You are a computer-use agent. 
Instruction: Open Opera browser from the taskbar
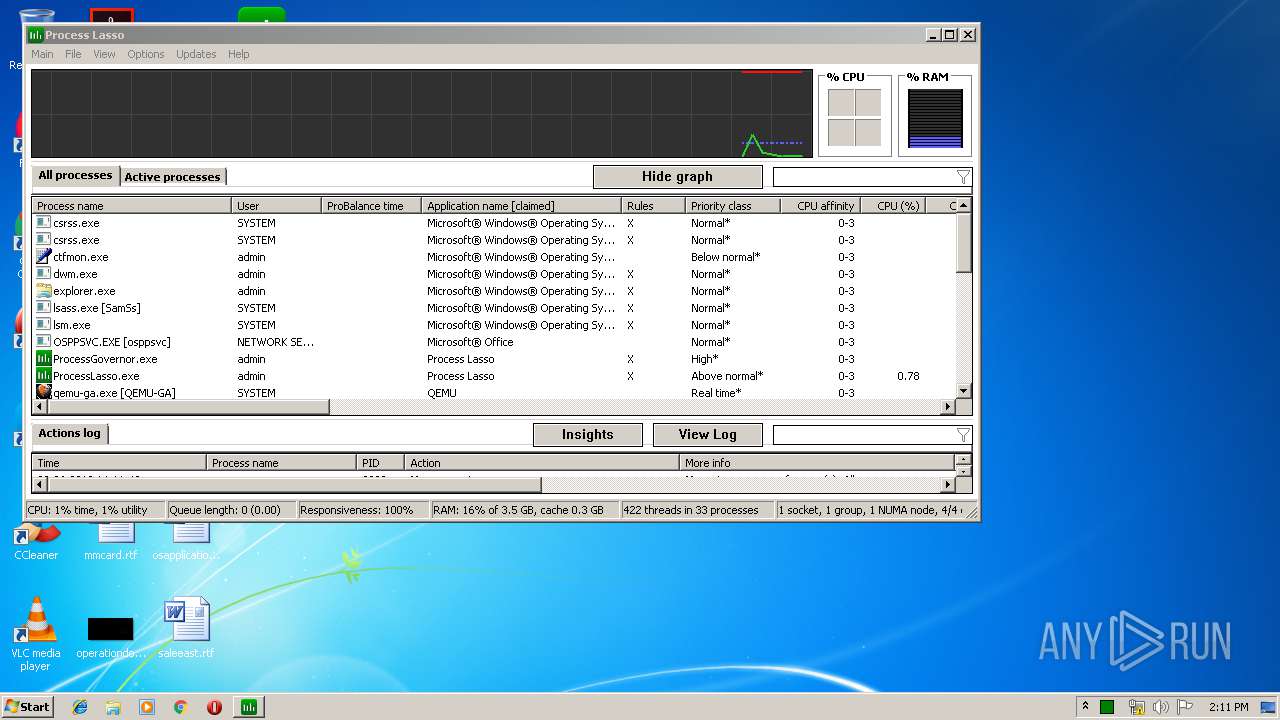click(x=214, y=707)
